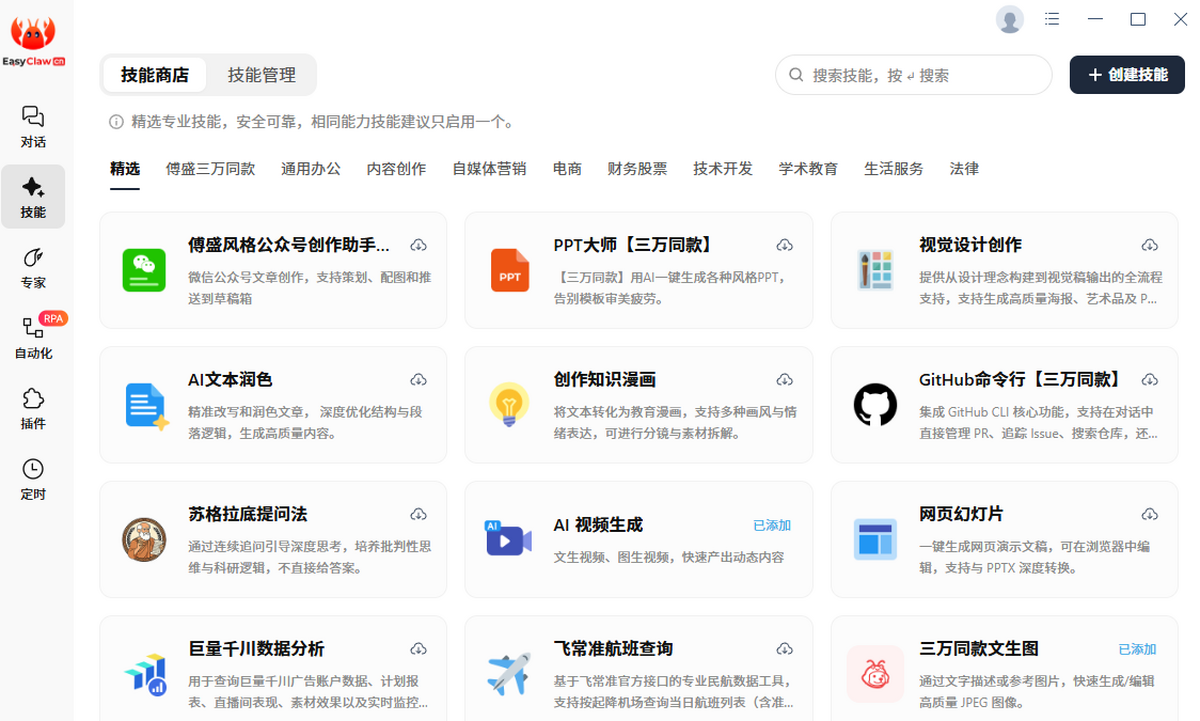1200x721 pixels.
Task: Click the 创建技能 button
Action: pos(1127,75)
